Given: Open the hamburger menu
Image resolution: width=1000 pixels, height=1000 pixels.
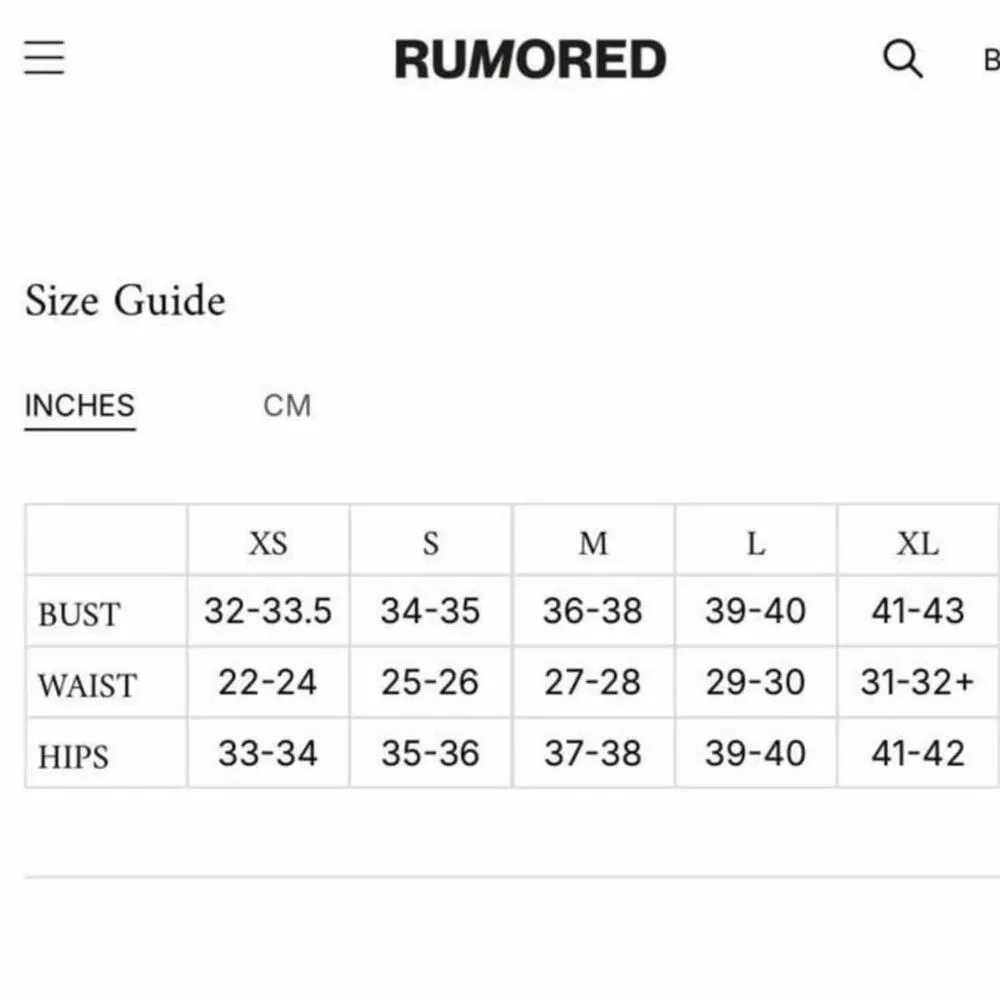Looking at the screenshot, I should [x=45, y=58].
